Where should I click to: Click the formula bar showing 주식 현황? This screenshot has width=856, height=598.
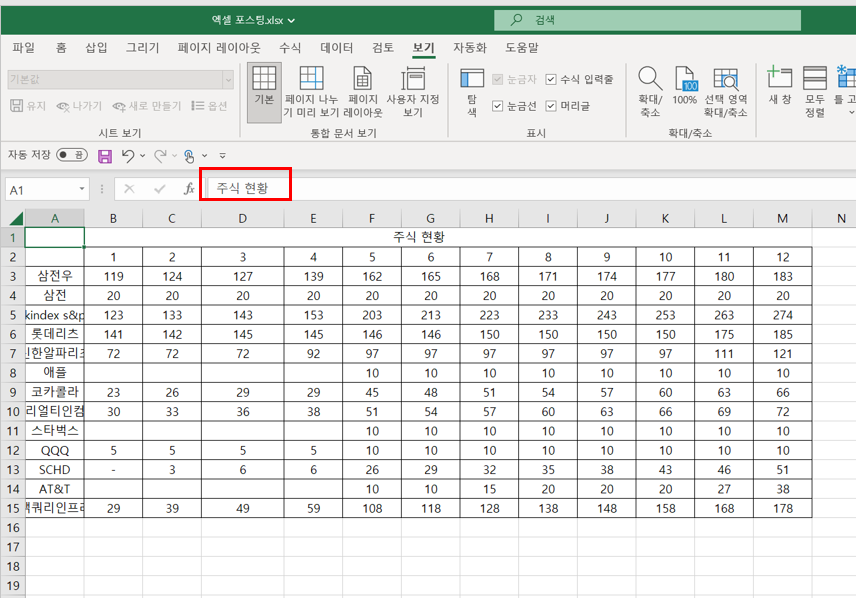(x=530, y=189)
